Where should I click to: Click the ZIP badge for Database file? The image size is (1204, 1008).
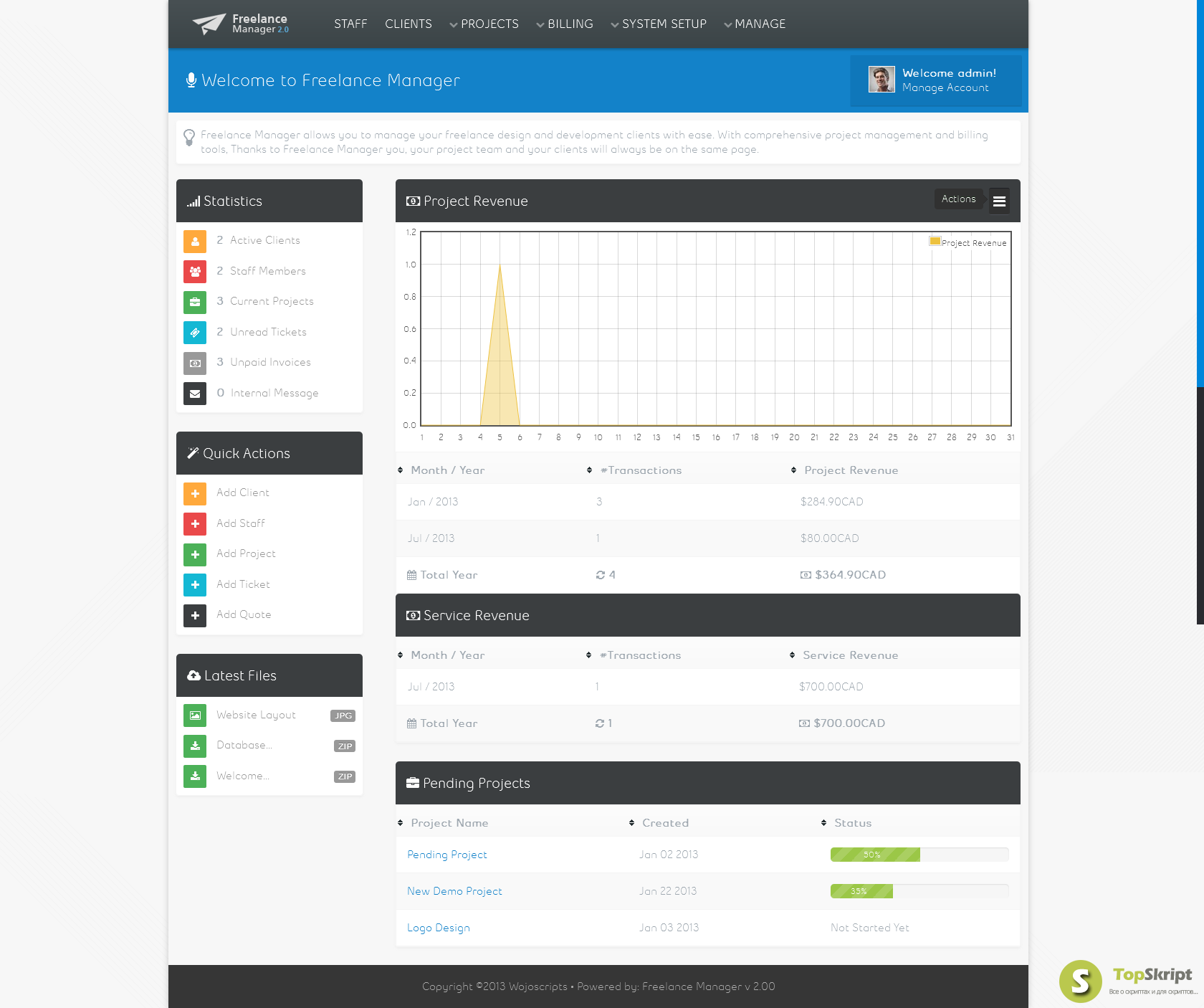(x=345, y=746)
